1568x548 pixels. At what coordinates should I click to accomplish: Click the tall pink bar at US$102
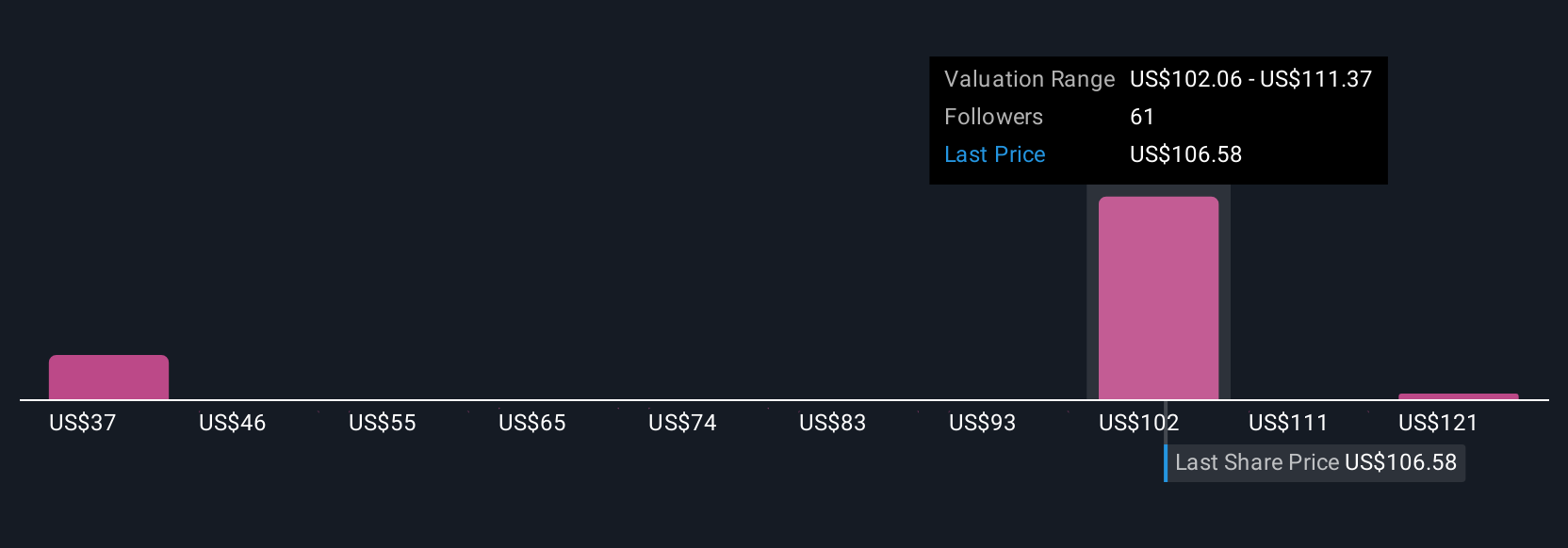1158,298
